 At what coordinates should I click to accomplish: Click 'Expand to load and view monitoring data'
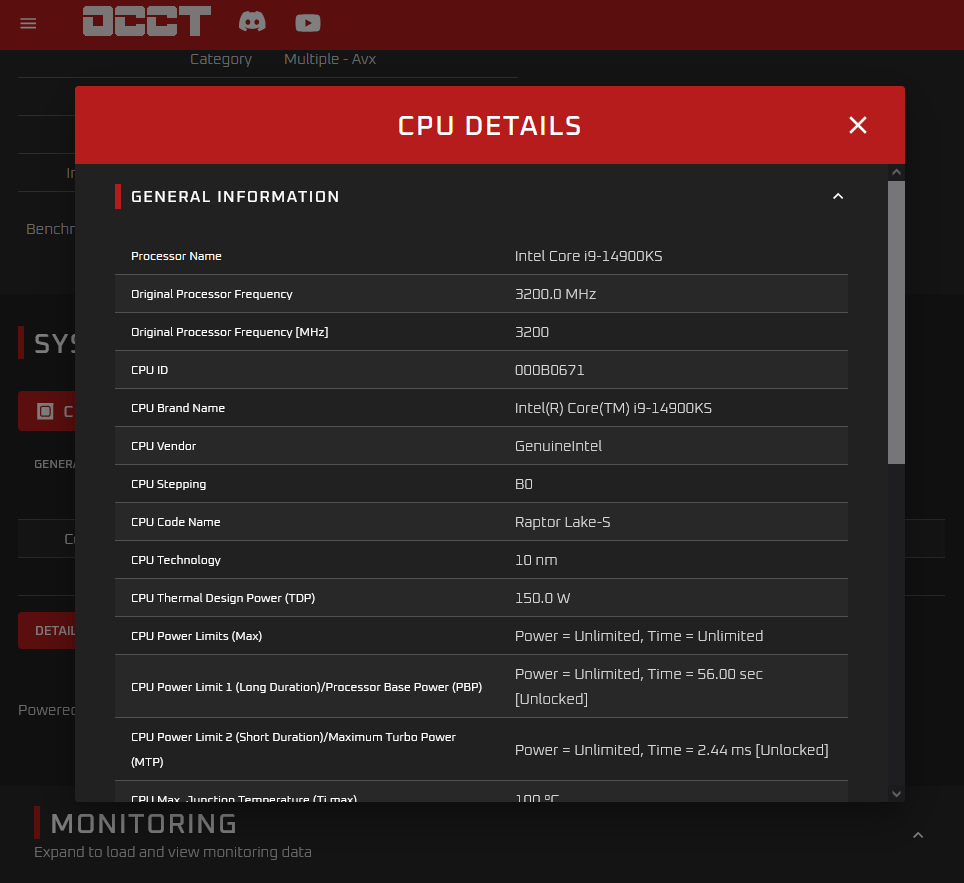tap(173, 852)
